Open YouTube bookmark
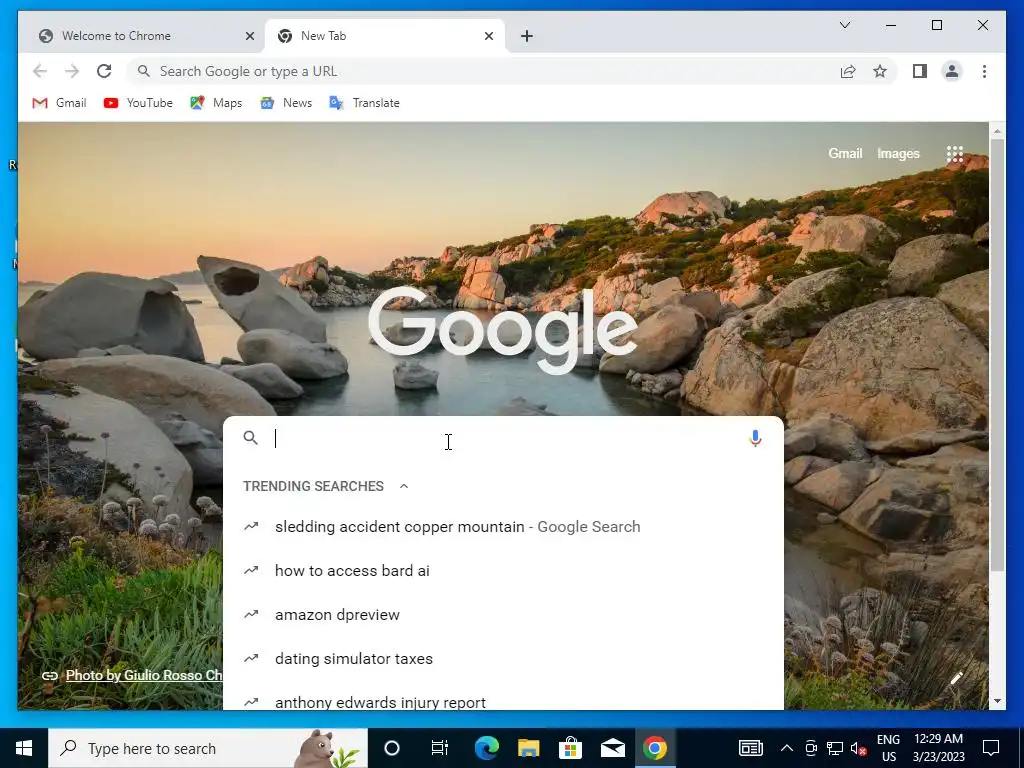The width and height of the screenshot is (1024, 768). point(138,103)
